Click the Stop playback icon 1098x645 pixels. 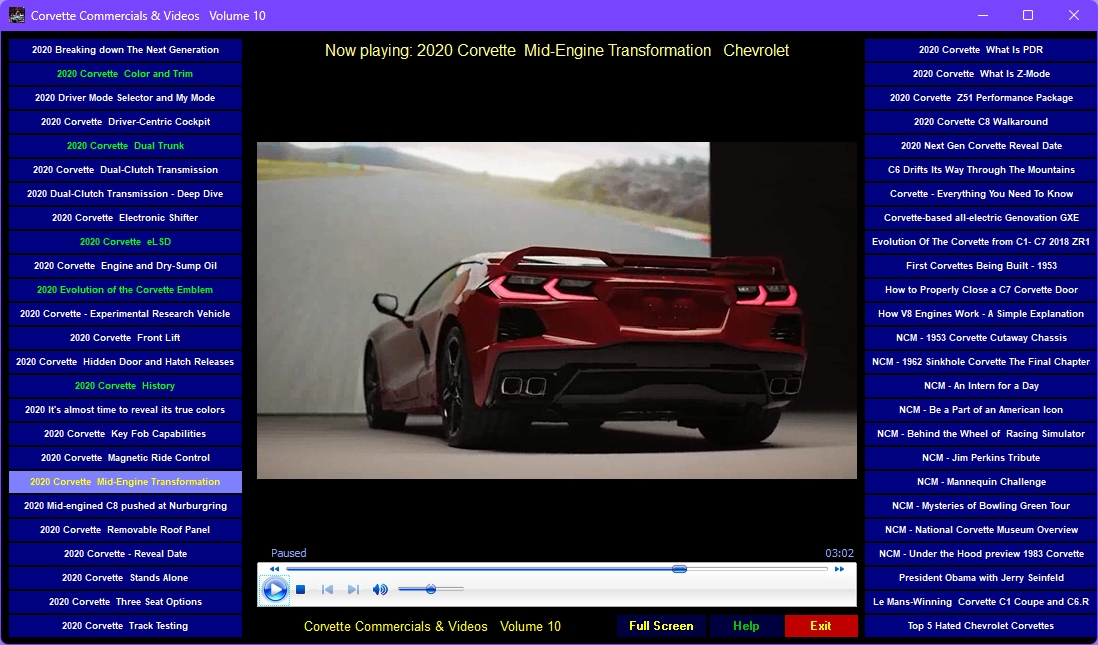(300, 590)
